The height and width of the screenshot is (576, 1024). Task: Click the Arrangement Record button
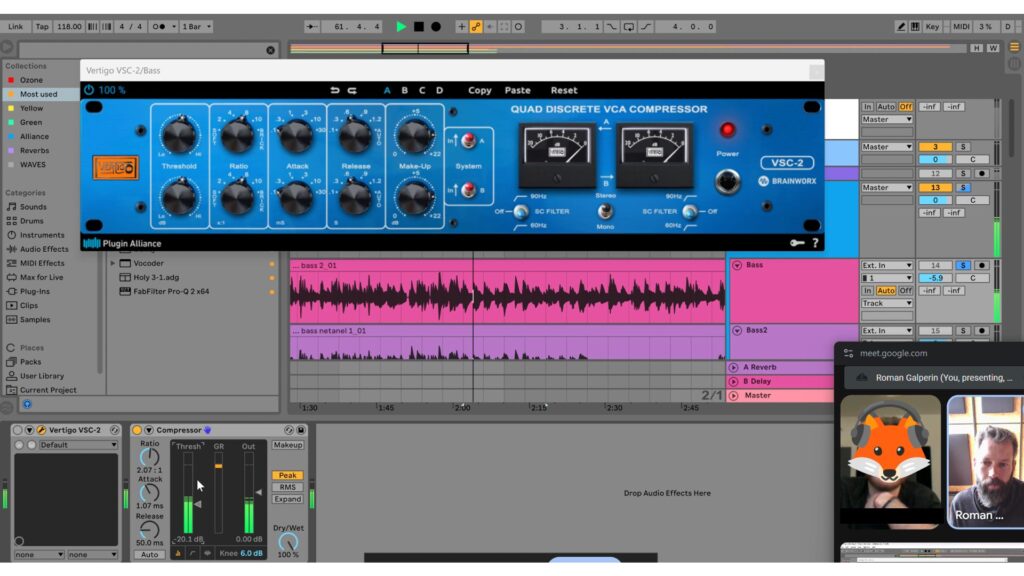pyautogui.click(x=436, y=26)
